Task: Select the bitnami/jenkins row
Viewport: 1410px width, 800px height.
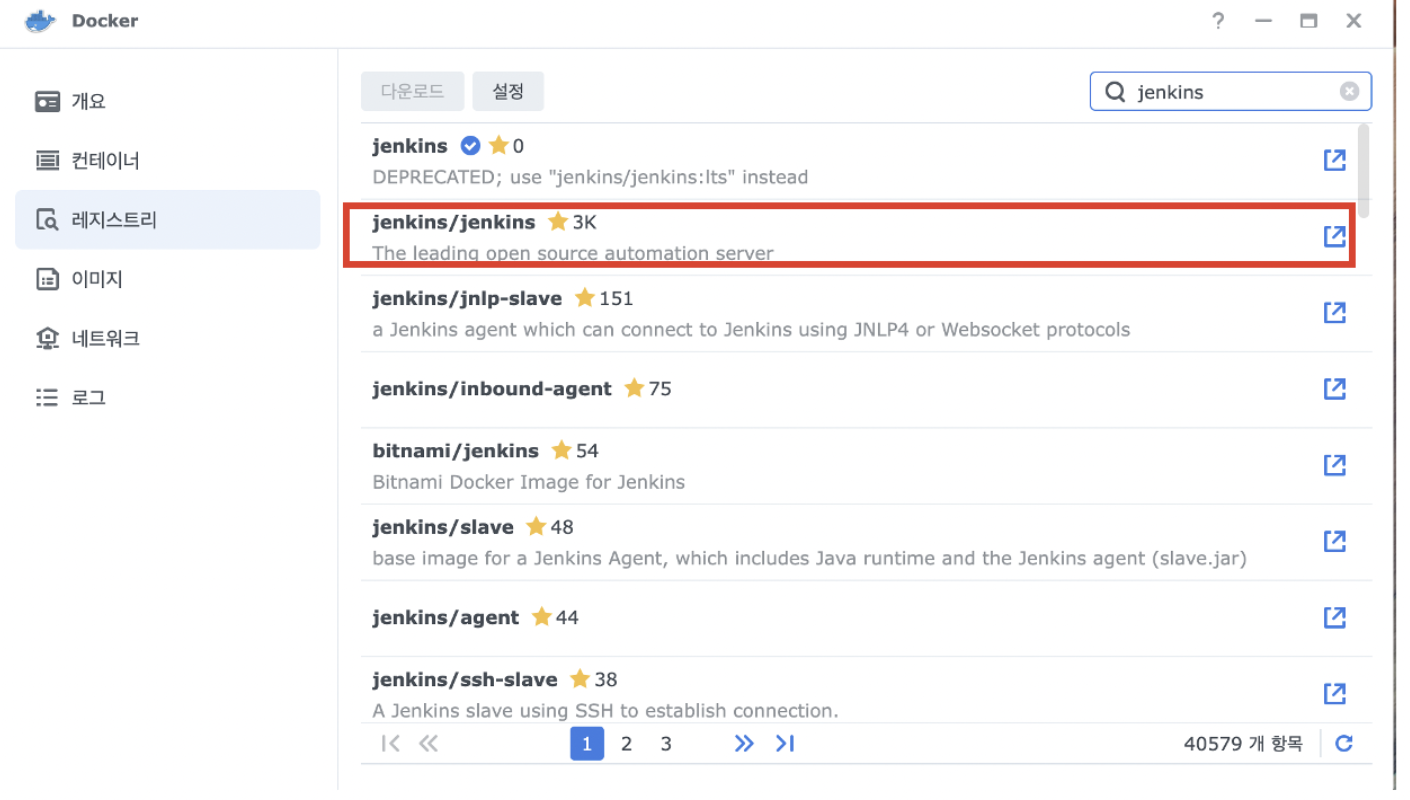Action: tap(866, 466)
